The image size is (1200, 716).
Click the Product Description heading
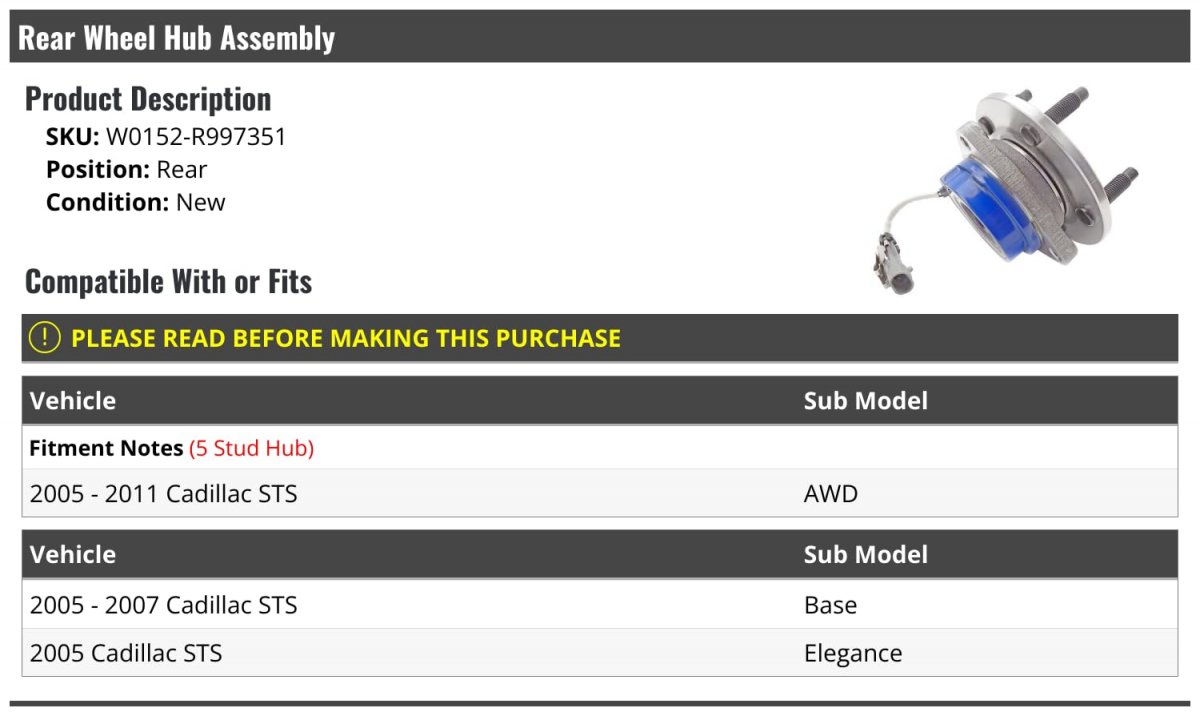click(148, 99)
